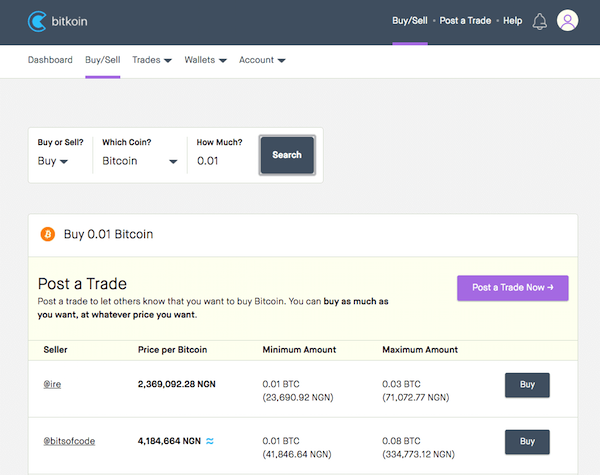Screen dimensions: 600x475
Task: Click the Buy 0.01 Bitcoin heading
Action: [x=108, y=234]
